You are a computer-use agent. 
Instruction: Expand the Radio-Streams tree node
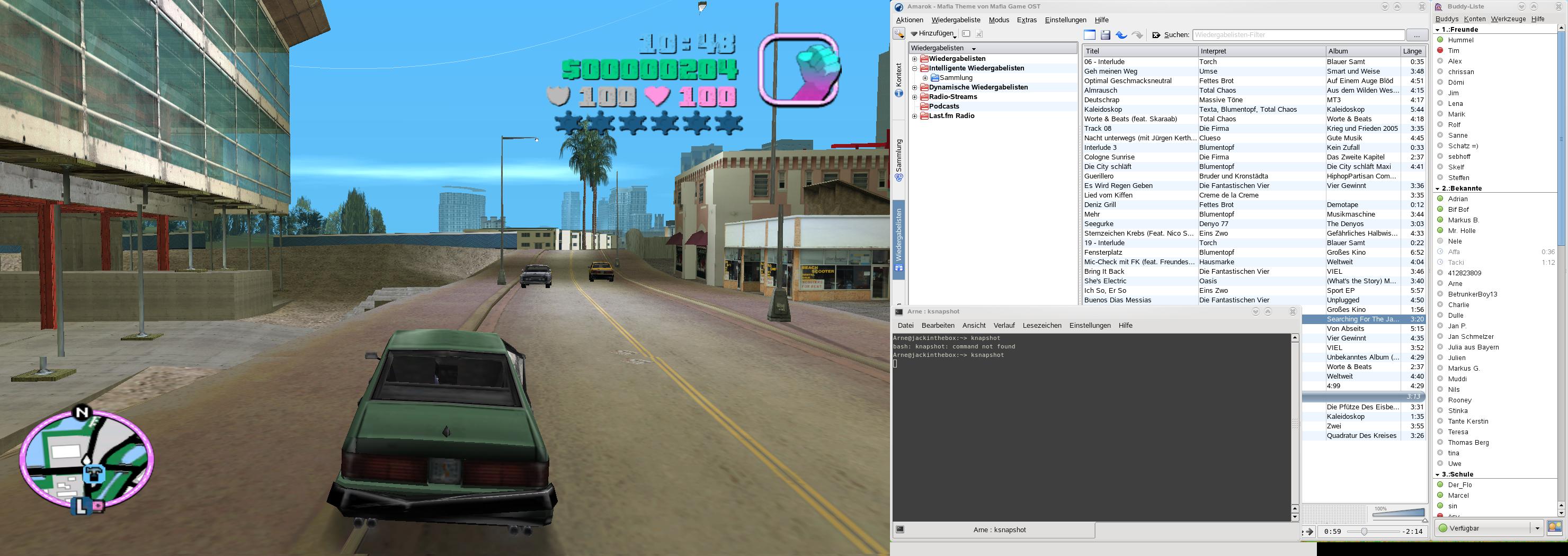point(914,97)
